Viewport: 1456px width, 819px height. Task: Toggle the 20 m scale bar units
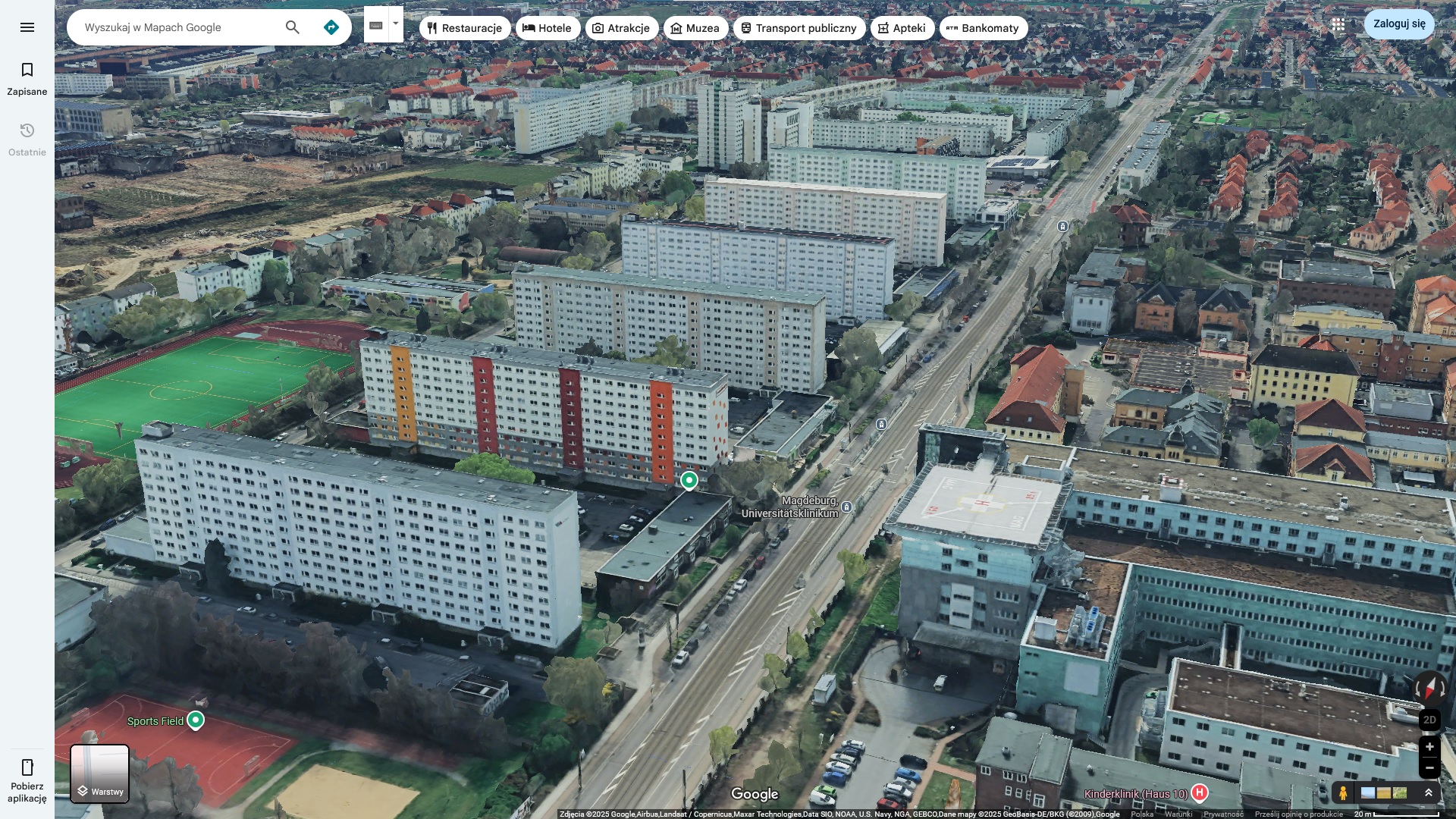click(1396, 814)
